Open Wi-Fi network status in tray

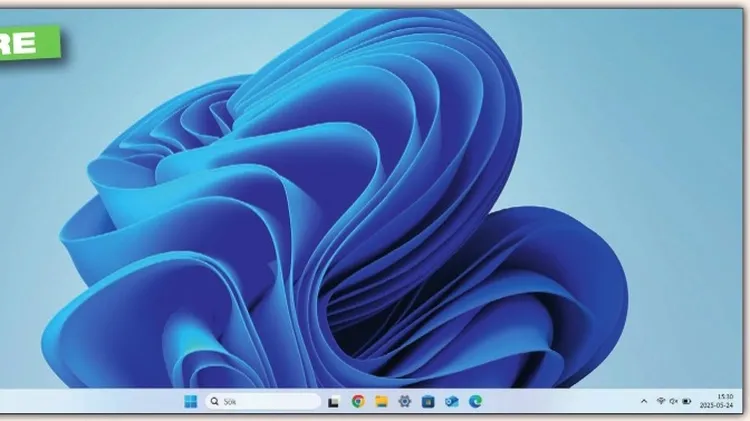click(661, 401)
